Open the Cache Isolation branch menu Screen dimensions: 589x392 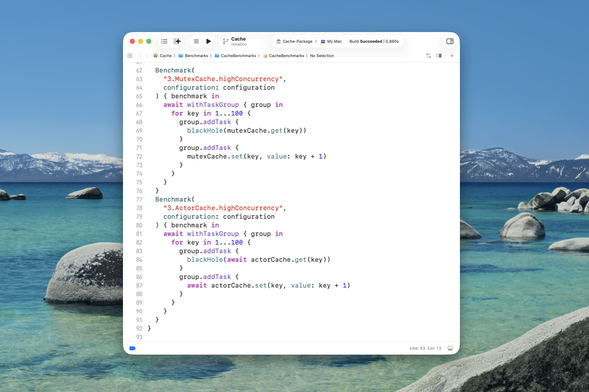click(x=239, y=41)
